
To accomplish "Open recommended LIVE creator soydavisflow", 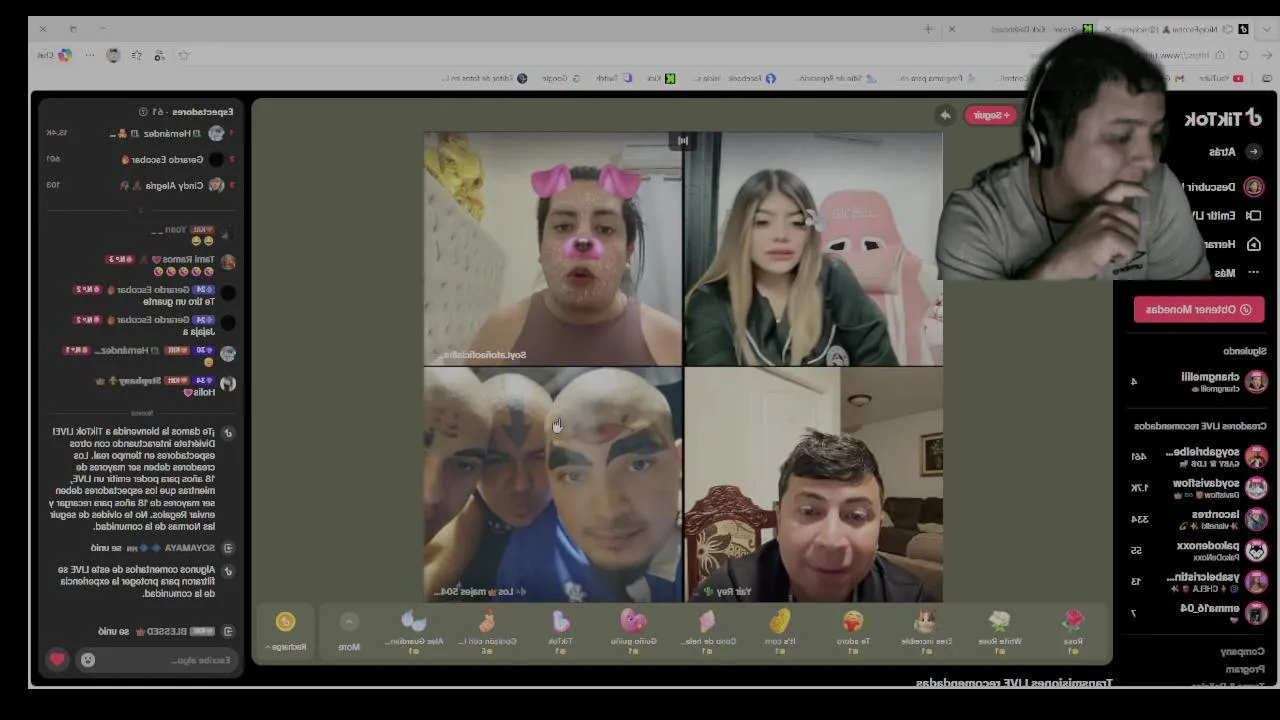I will click(x=1200, y=488).
